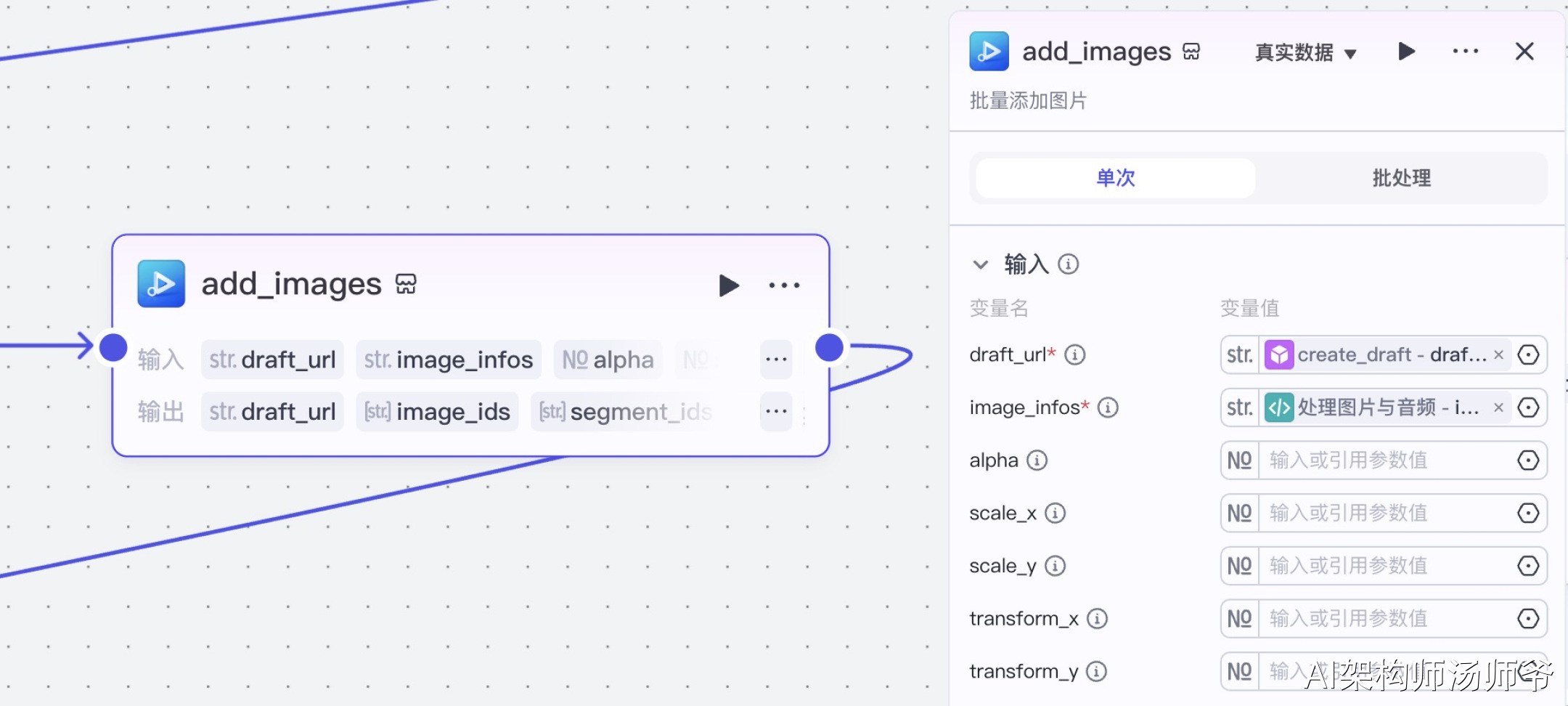Screen dimensions: 1568x706
Task: Click the node's right output connection port
Action: coord(829,348)
